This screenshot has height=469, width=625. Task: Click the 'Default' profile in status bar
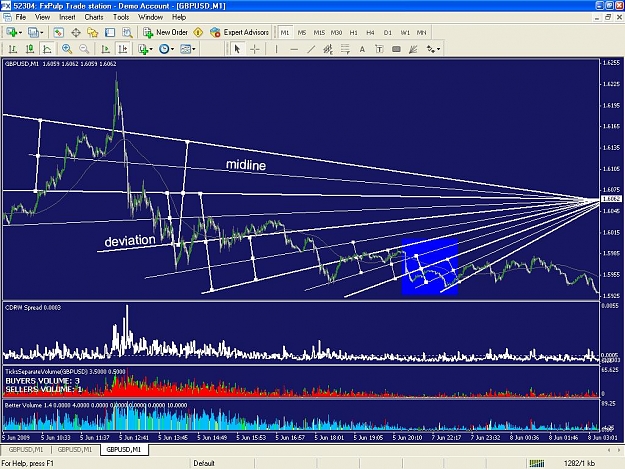tap(204, 463)
